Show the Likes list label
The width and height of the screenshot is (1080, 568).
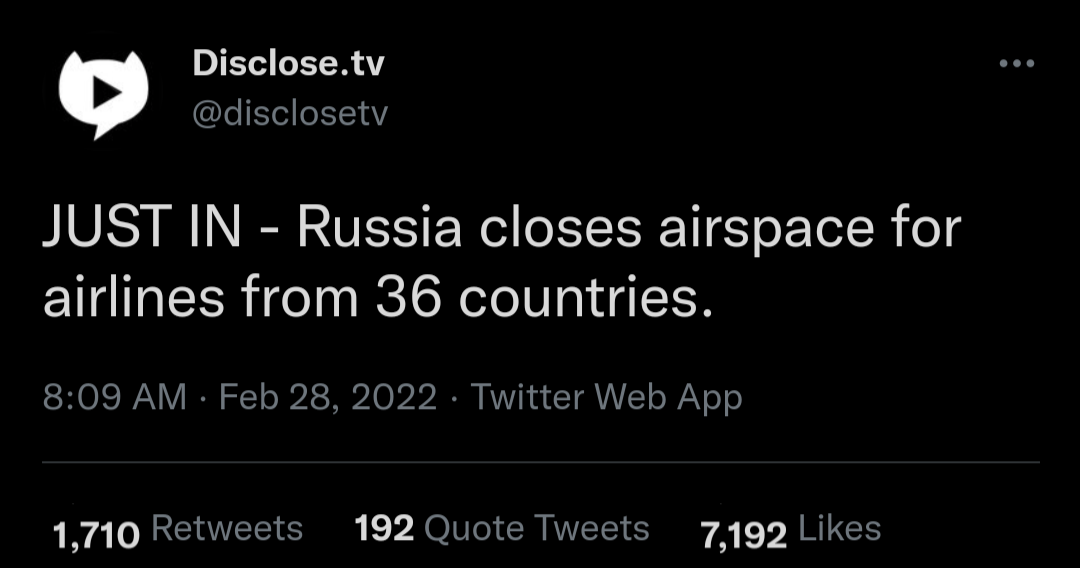(840, 528)
